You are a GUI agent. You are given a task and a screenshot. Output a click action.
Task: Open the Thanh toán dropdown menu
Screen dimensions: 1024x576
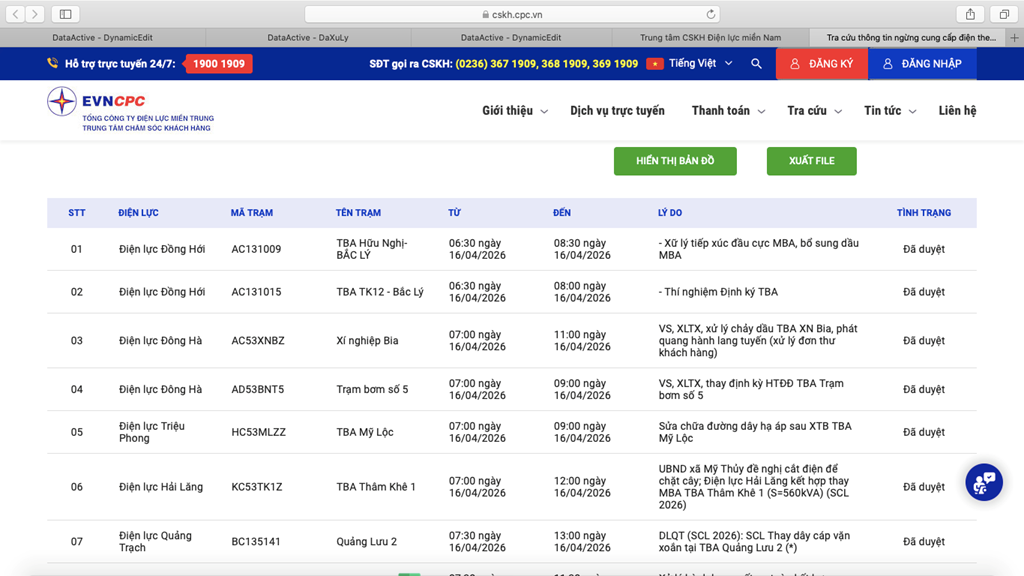pyautogui.click(x=727, y=111)
